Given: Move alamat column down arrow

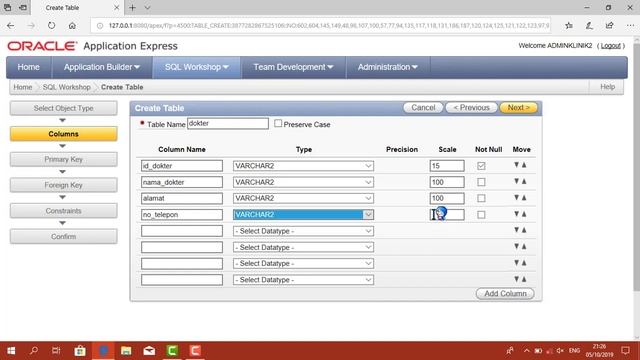Looking at the screenshot, I should [516, 198].
